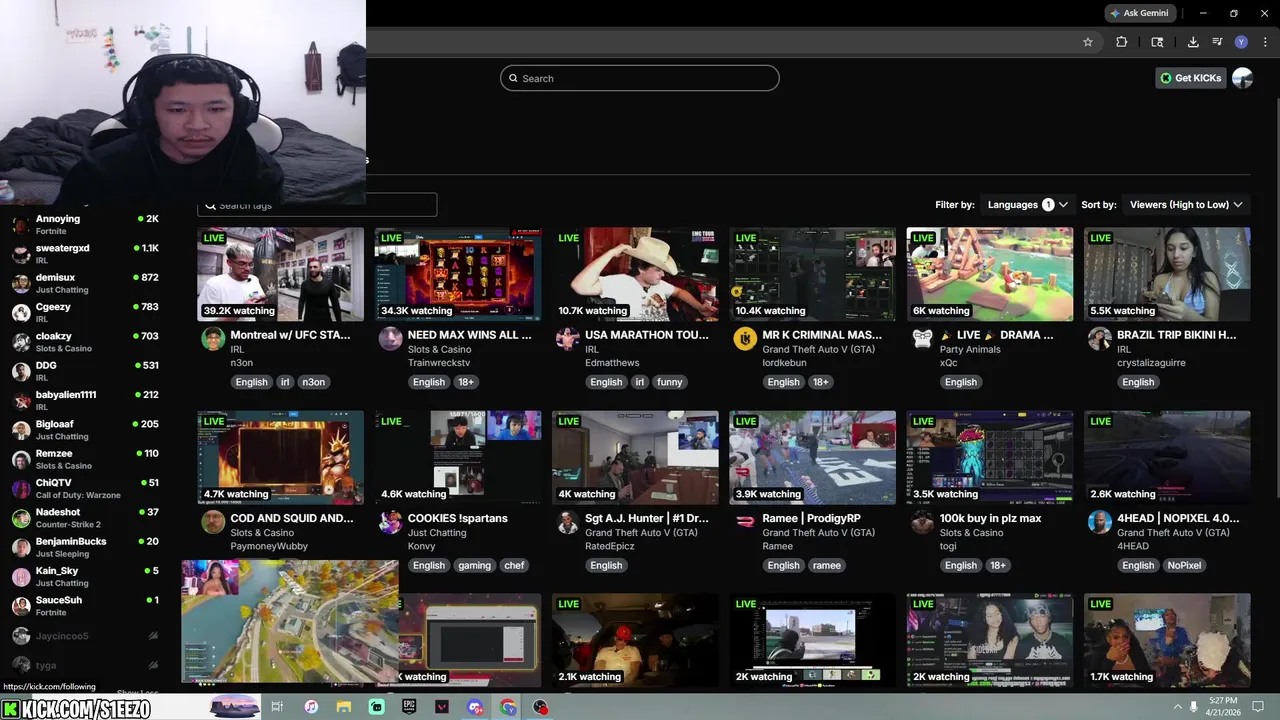Click RatedEpicz channel avatar
1280x720 pixels.
567,522
